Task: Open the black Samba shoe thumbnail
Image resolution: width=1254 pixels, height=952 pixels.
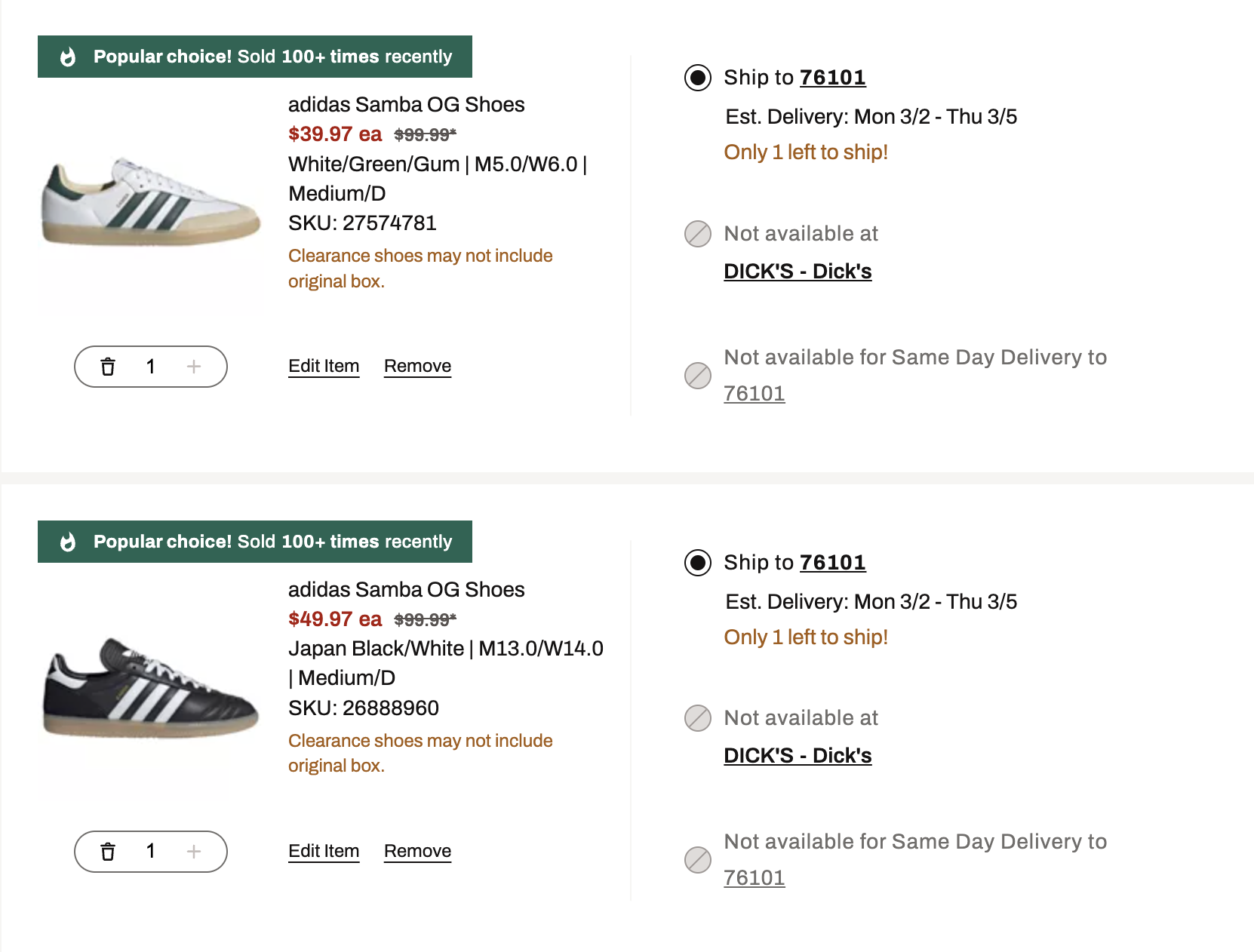Action: coord(151,687)
